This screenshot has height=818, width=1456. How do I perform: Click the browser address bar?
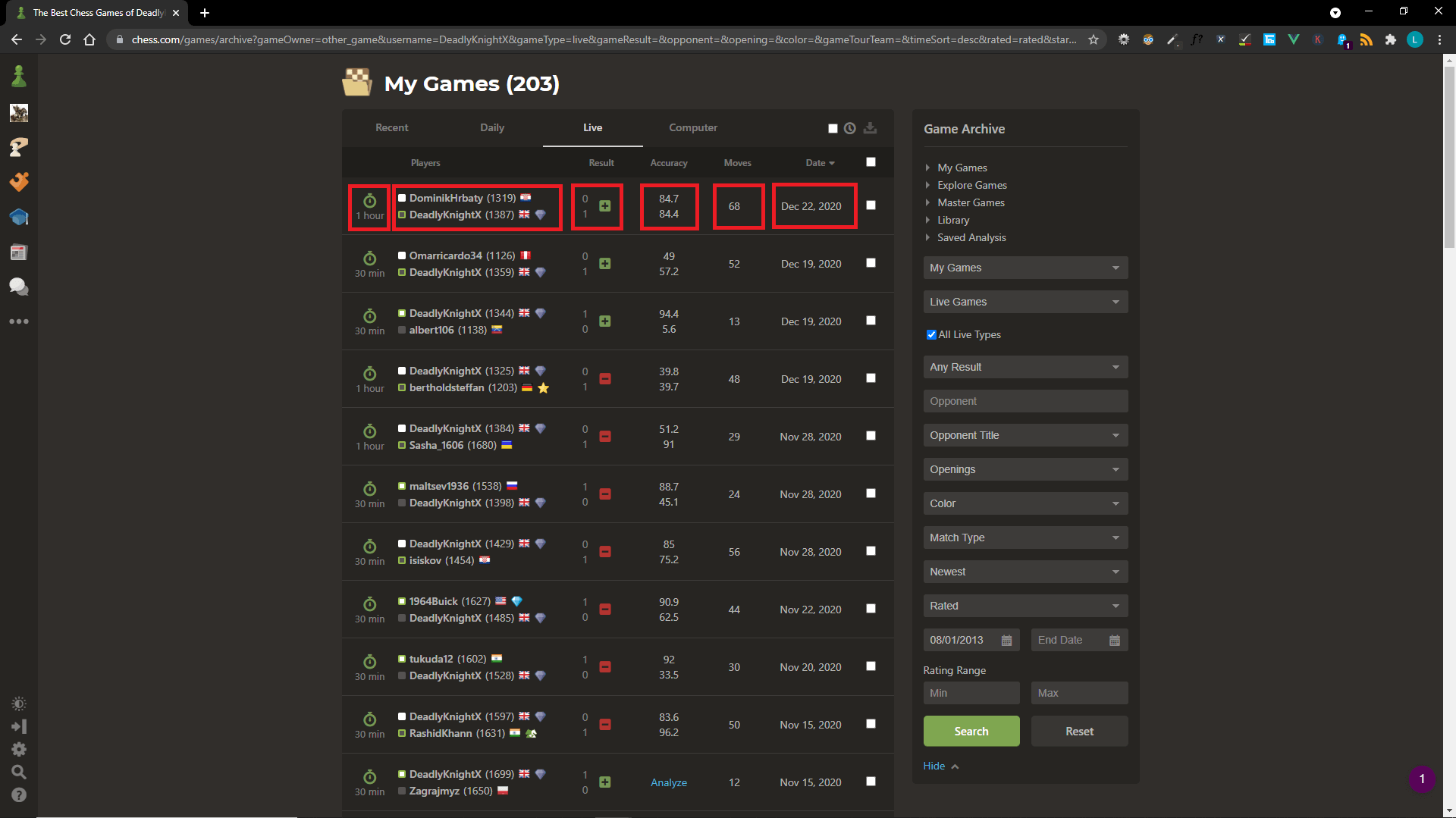[x=603, y=39]
